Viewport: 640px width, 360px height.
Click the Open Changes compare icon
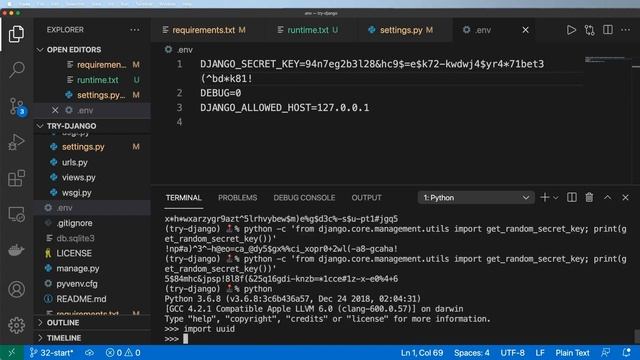coord(589,30)
